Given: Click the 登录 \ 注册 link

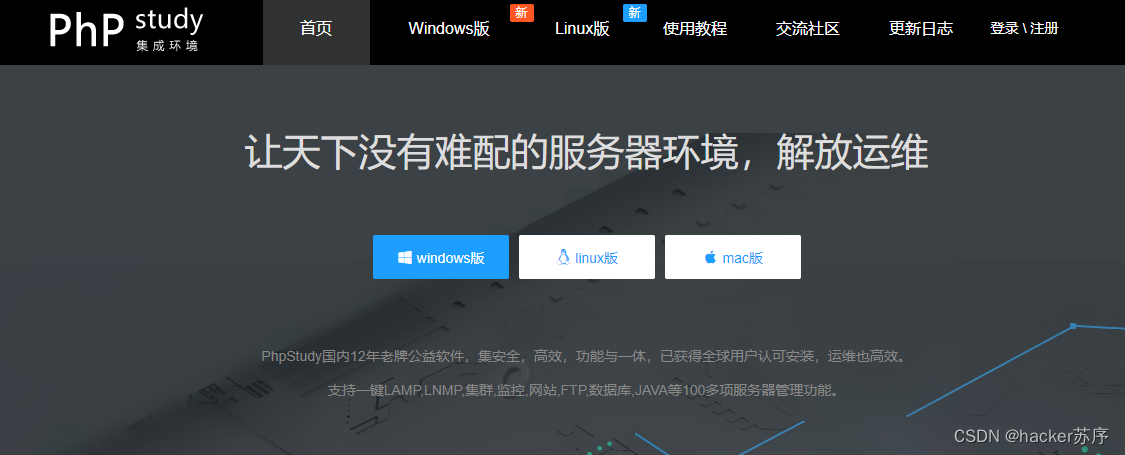Looking at the screenshot, I should (x=1024, y=29).
